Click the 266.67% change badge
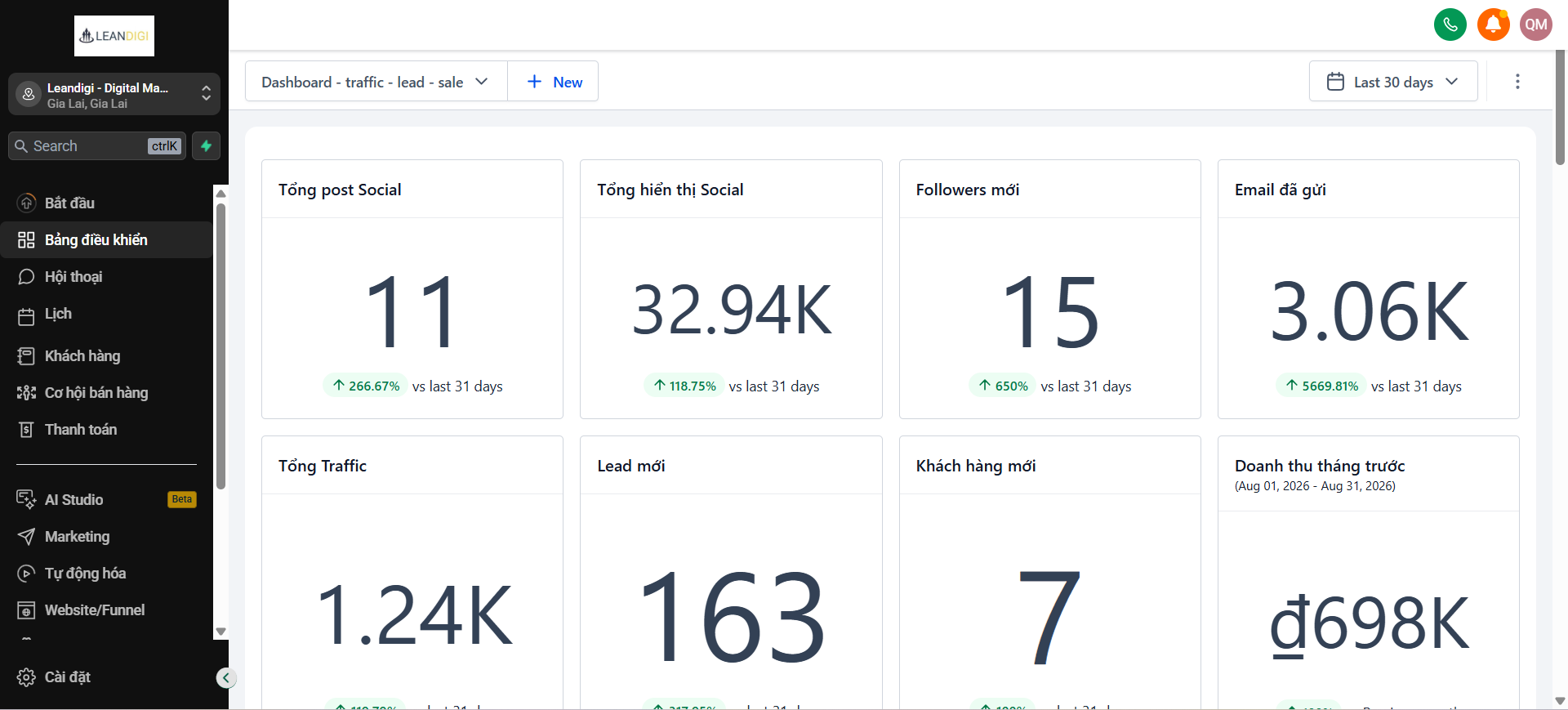1568x710 pixels. [365, 386]
